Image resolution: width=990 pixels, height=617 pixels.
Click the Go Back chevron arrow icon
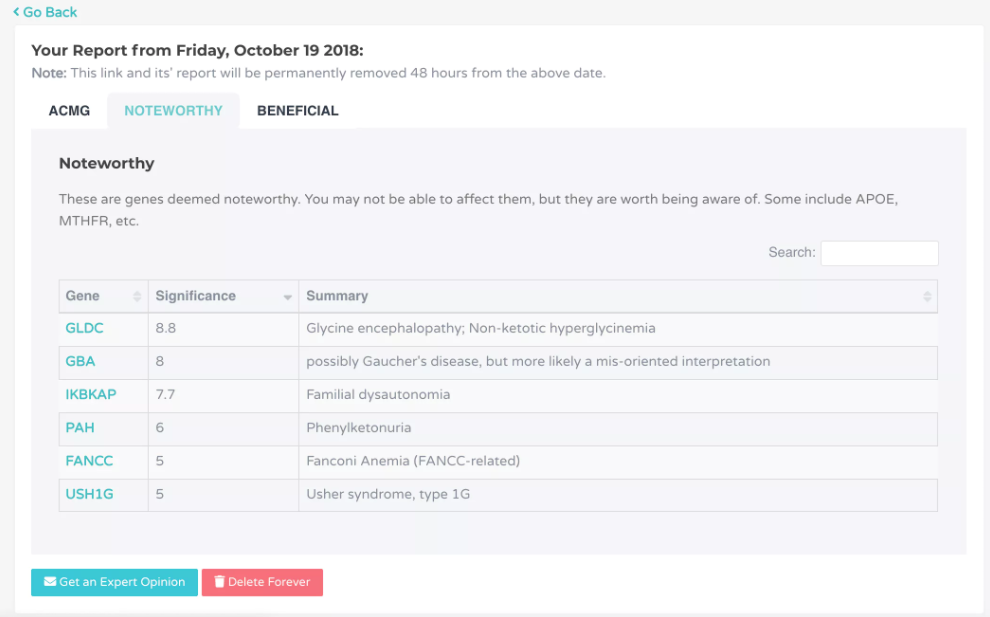(x=16, y=12)
